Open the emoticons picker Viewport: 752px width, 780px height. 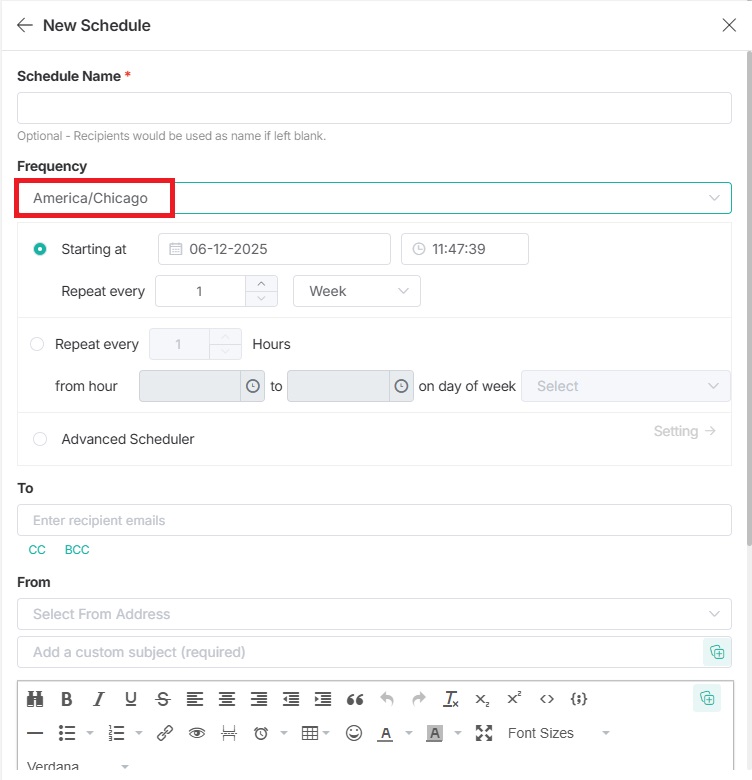(353, 733)
